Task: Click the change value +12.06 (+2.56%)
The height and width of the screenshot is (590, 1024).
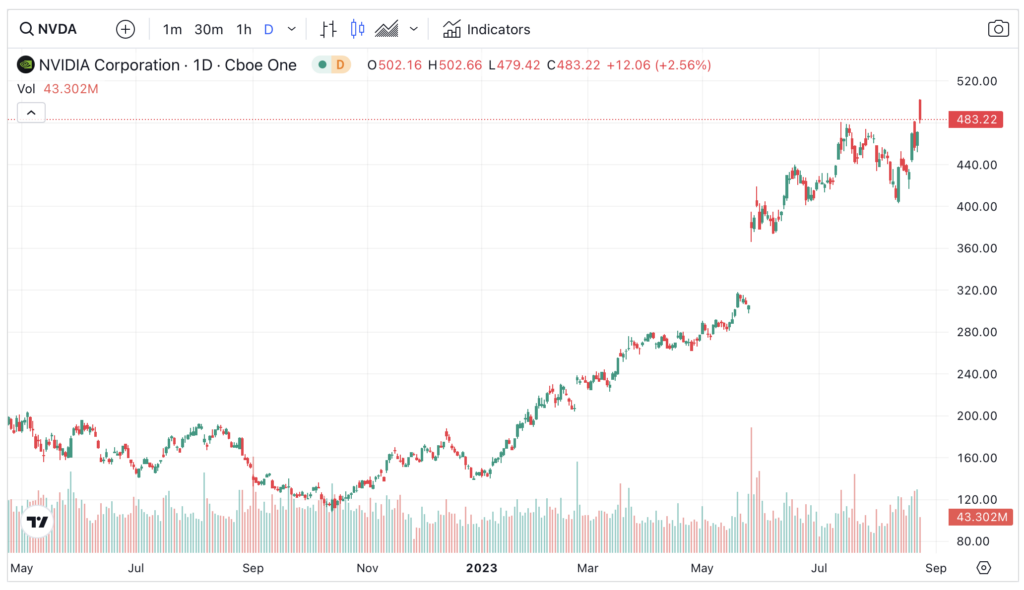Action: coord(658,65)
